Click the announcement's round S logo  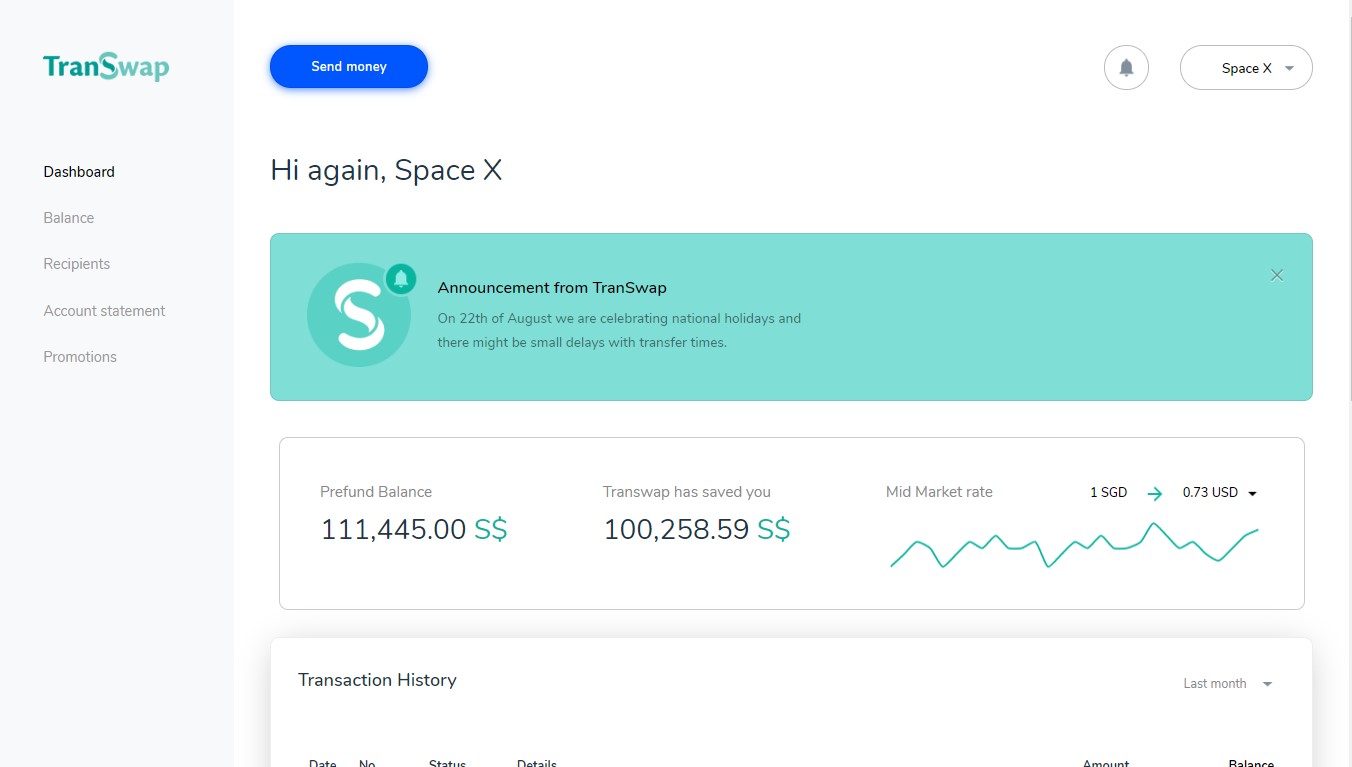pyautogui.click(x=358, y=315)
